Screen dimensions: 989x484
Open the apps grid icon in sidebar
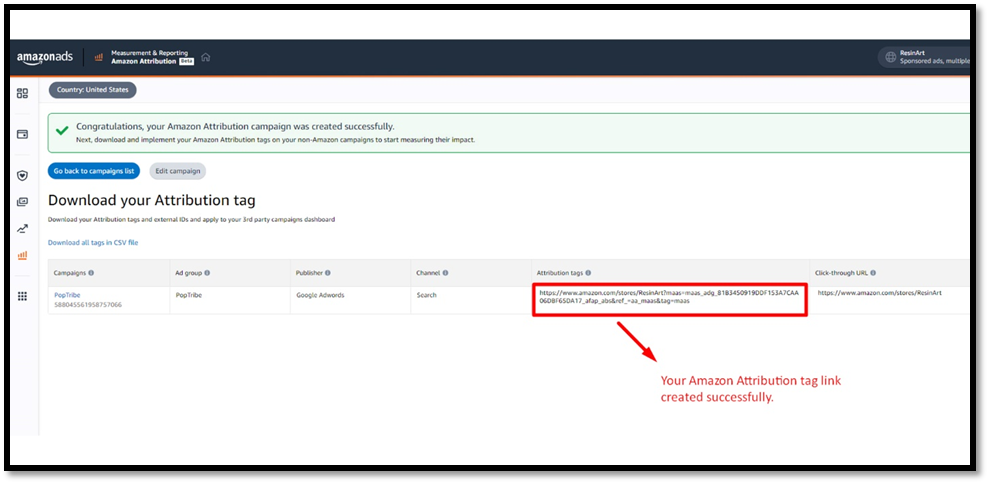pyautogui.click(x=23, y=296)
